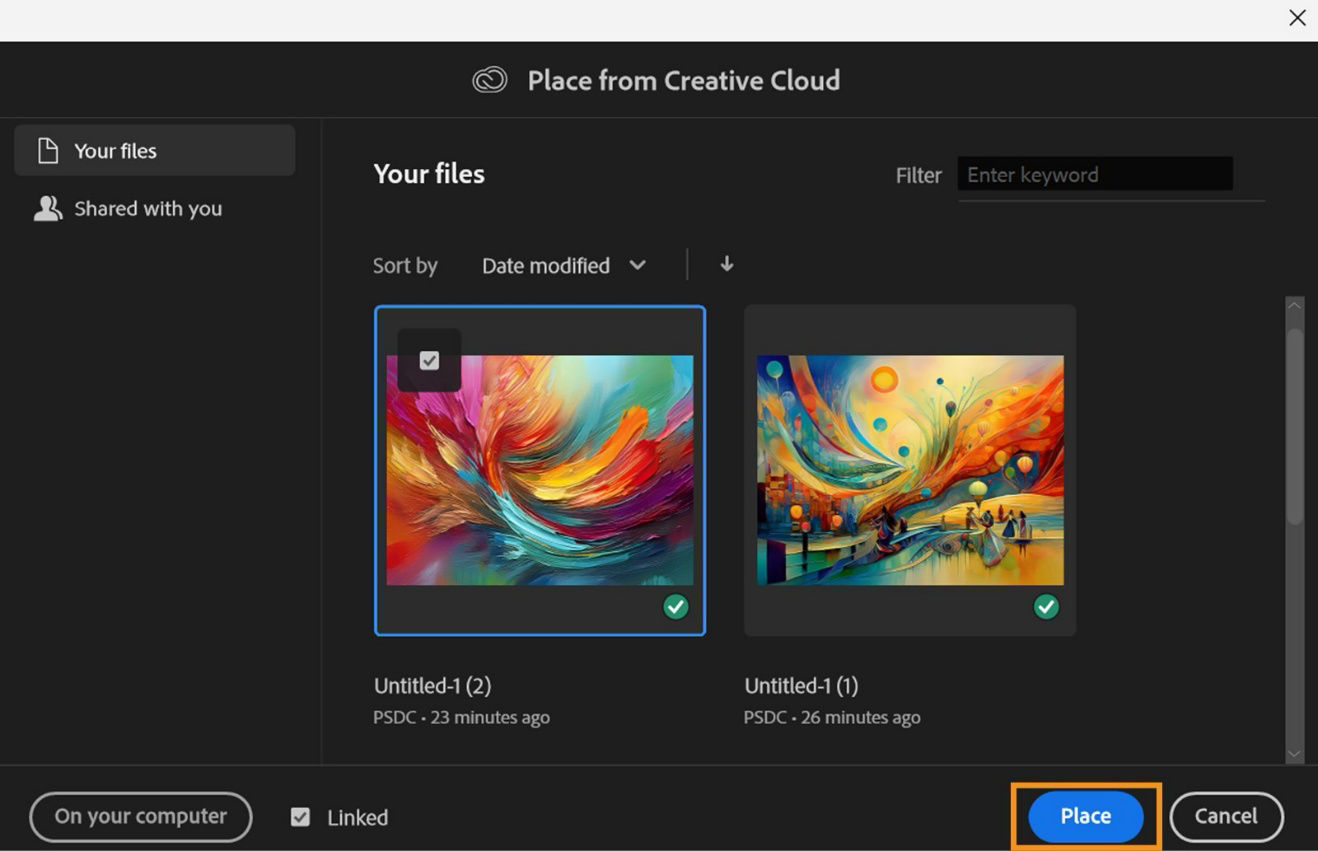Uncheck the selection box on Untitled-1 (2)
The width and height of the screenshot is (1318, 851).
[429, 360]
